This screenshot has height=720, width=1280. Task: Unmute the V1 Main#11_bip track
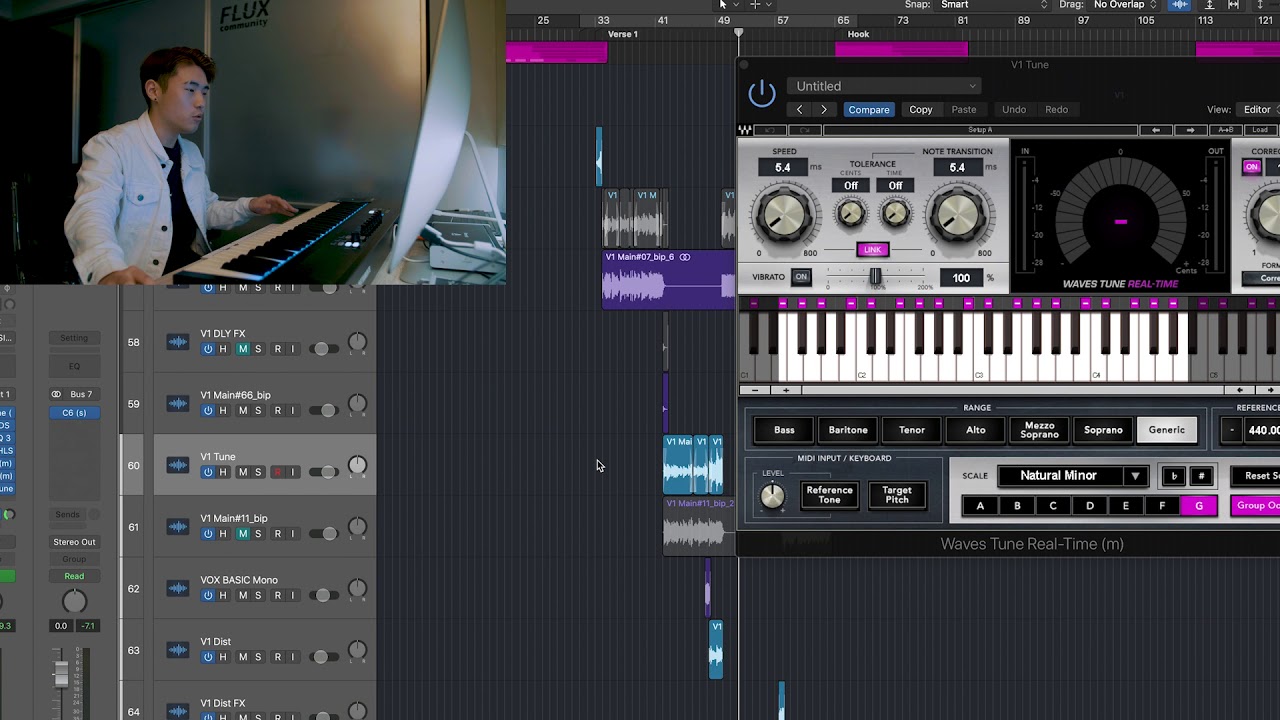242,534
